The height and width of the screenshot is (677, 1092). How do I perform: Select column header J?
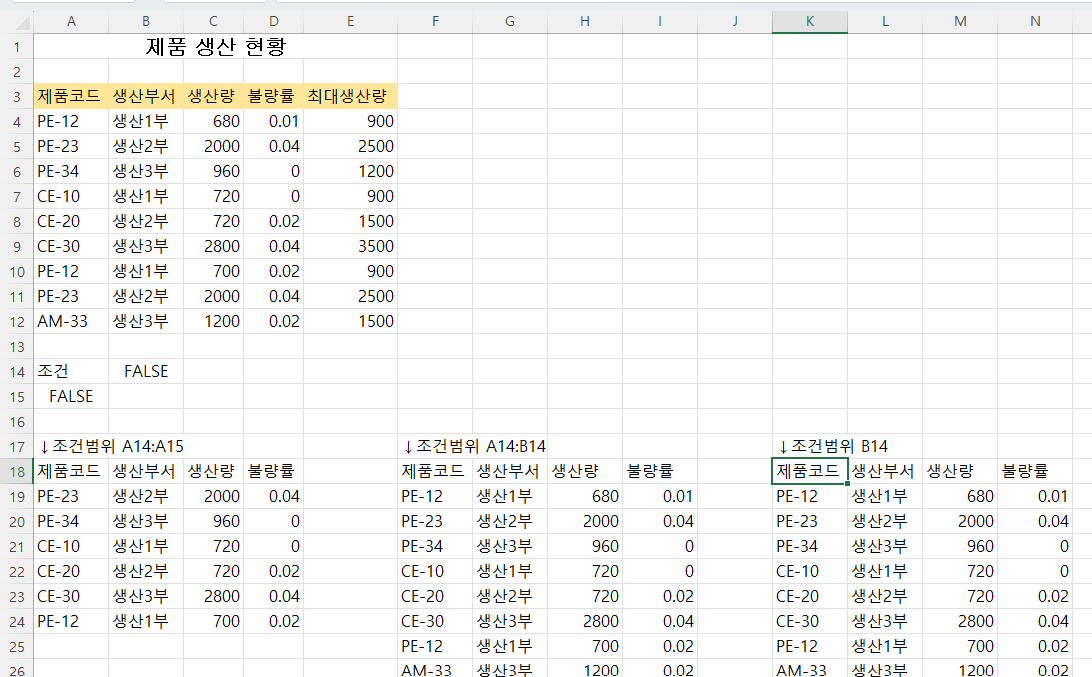coord(734,21)
